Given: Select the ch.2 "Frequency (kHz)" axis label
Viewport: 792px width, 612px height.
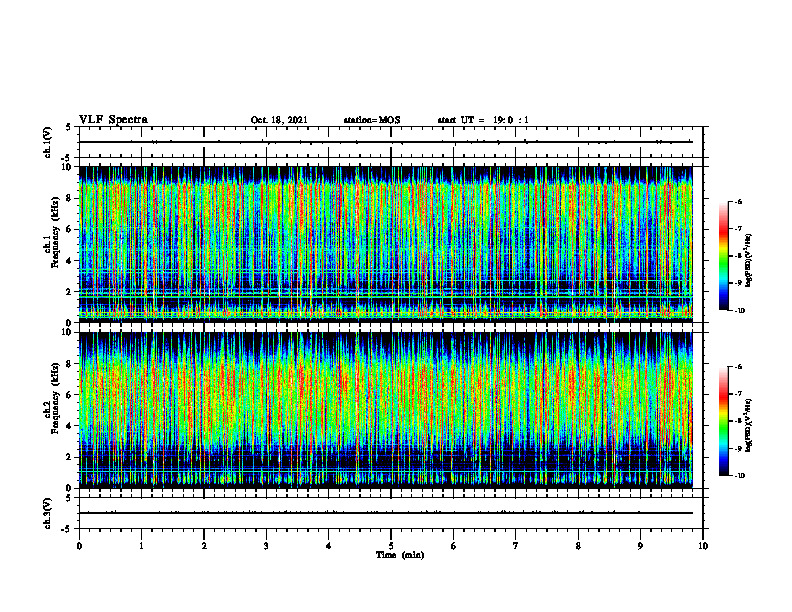Looking at the screenshot, I should click(x=55, y=399).
